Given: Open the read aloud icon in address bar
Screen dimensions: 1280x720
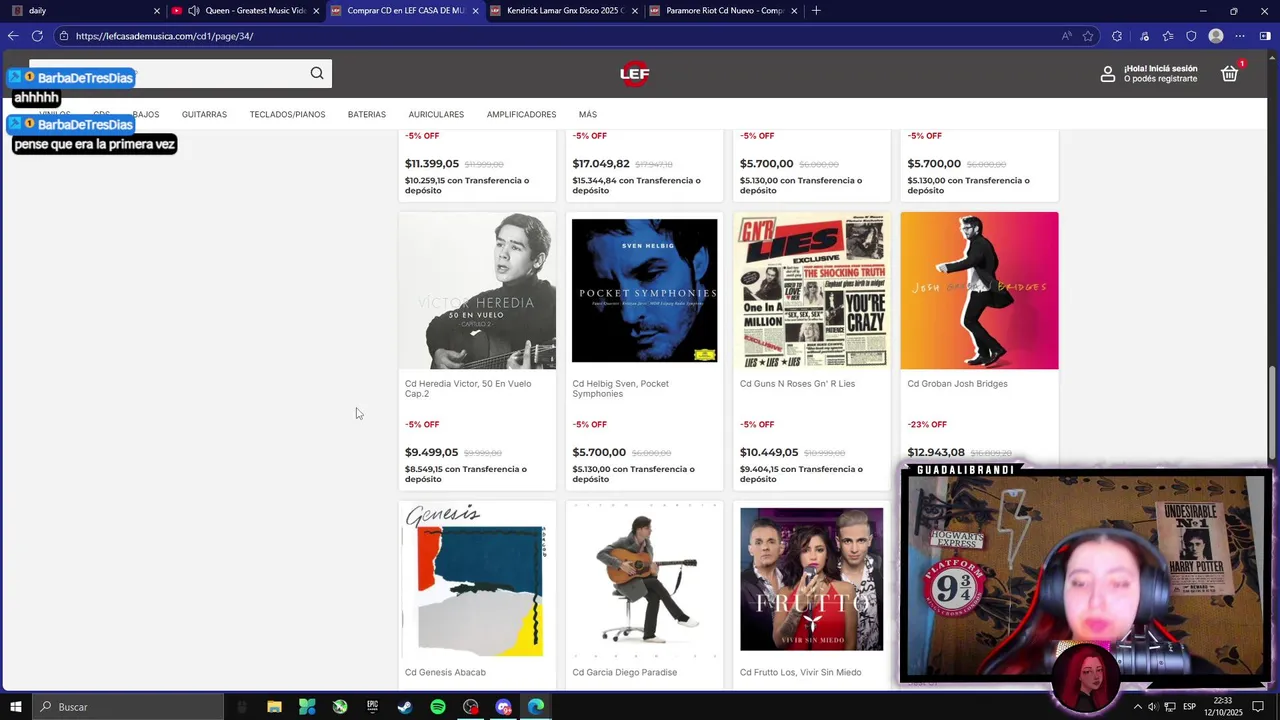Looking at the screenshot, I should point(1067,36).
